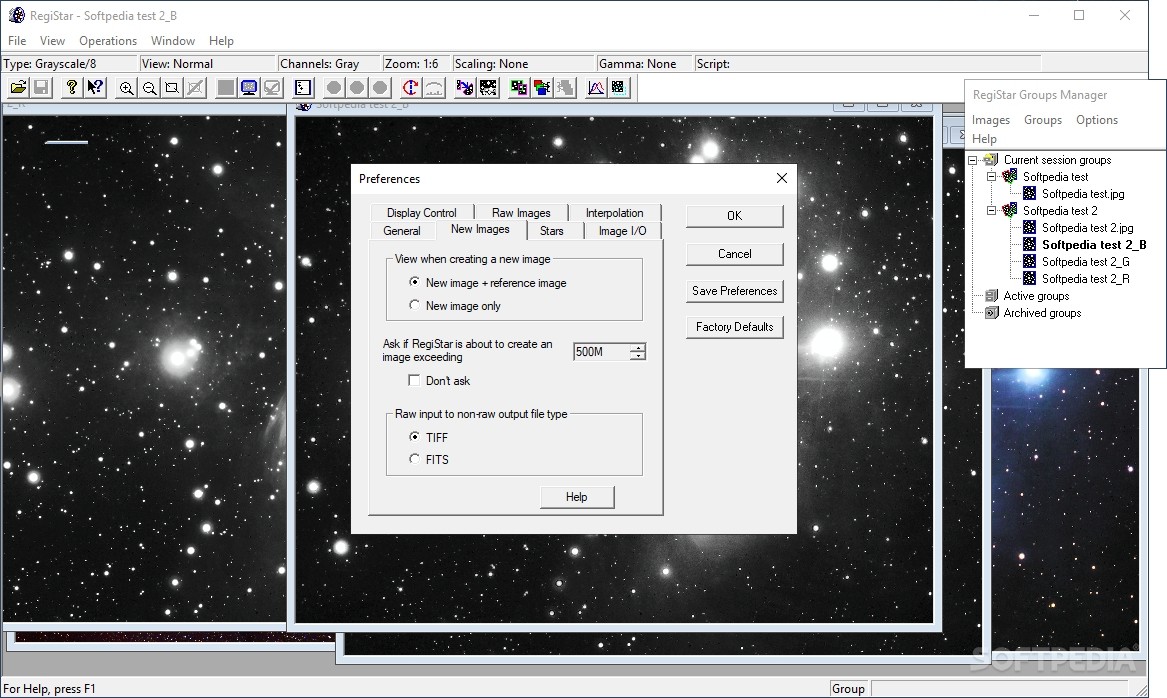The image size is (1167, 698).
Task: Select 'Softpedia test 2_G' in the groups tree
Action: coord(1085,262)
